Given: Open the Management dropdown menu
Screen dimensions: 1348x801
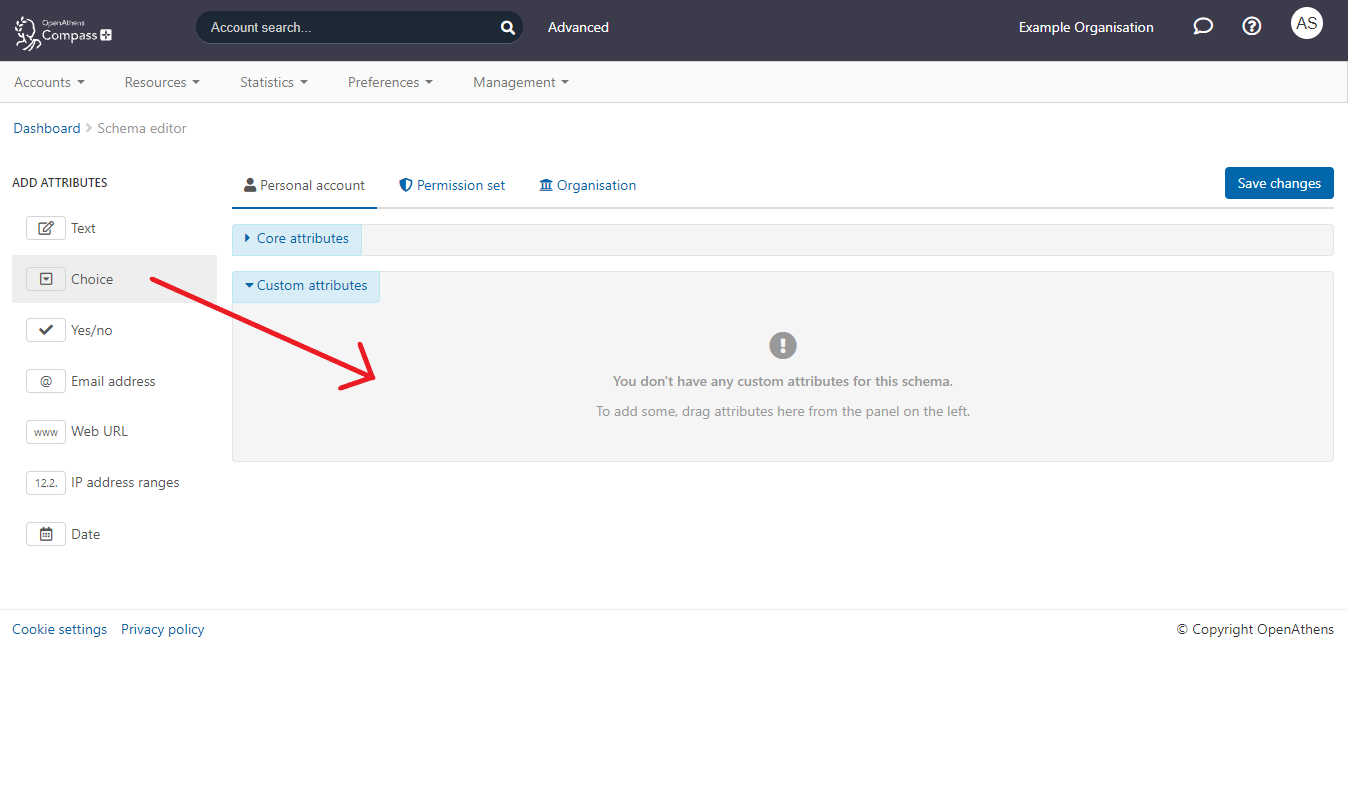Looking at the screenshot, I should [520, 82].
